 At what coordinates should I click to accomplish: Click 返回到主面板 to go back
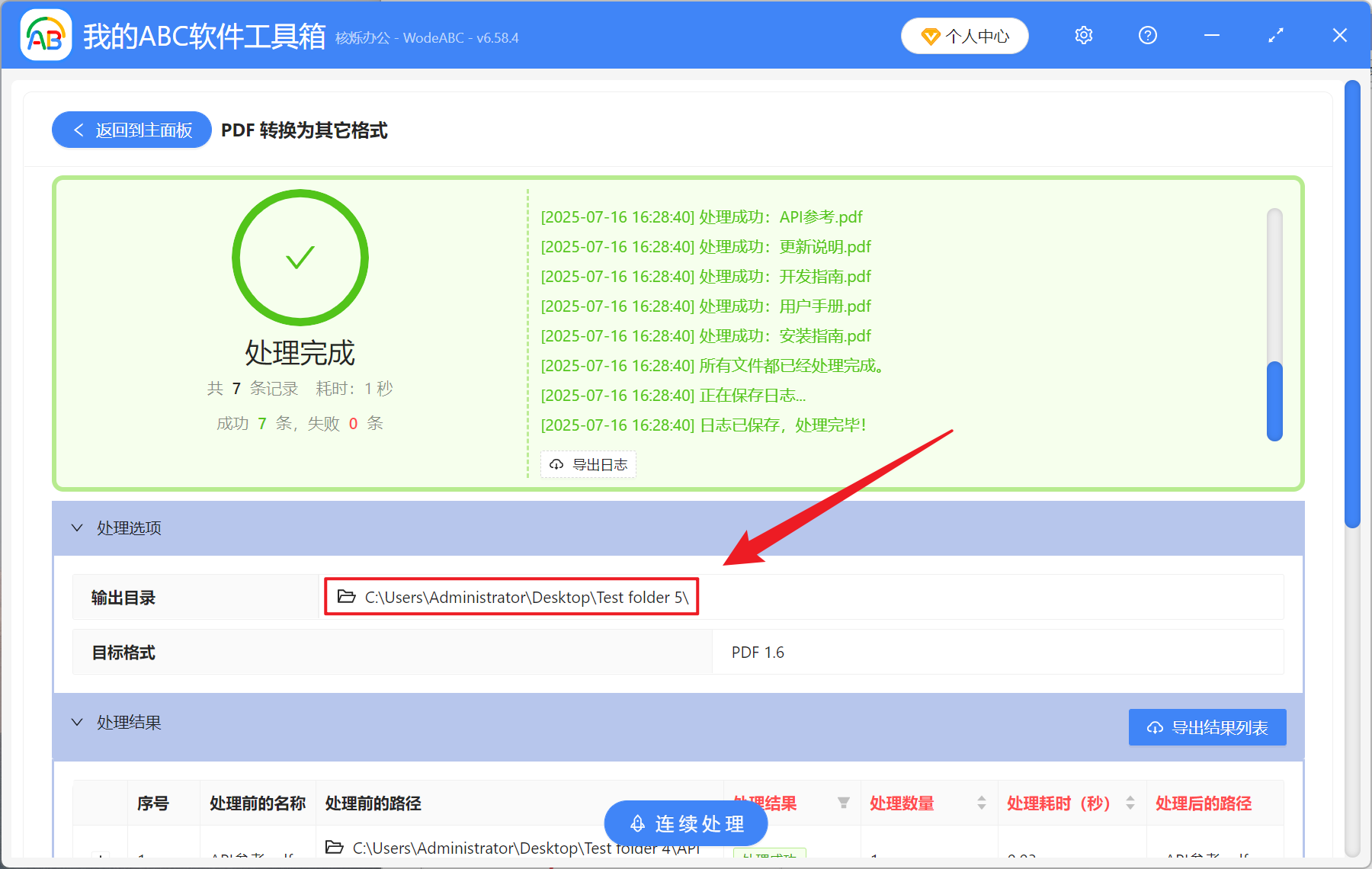[131, 130]
